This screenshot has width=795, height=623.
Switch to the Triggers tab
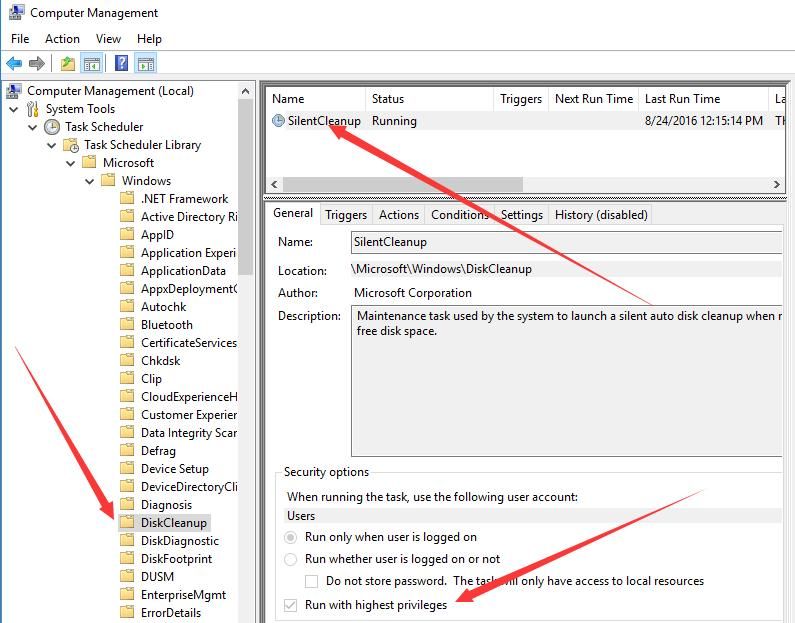coord(346,215)
